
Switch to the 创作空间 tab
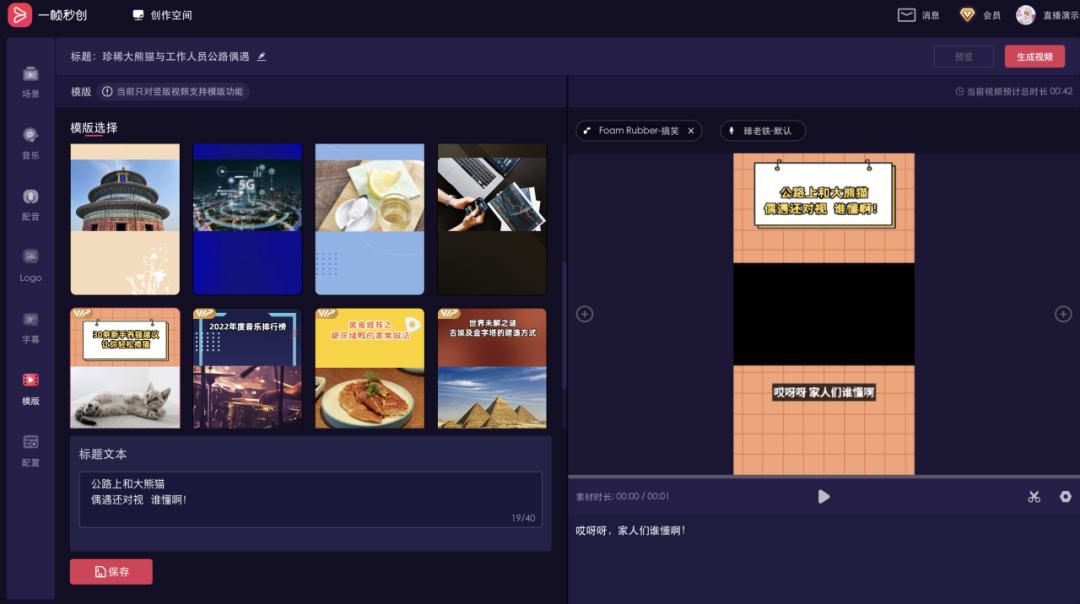tap(162, 15)
